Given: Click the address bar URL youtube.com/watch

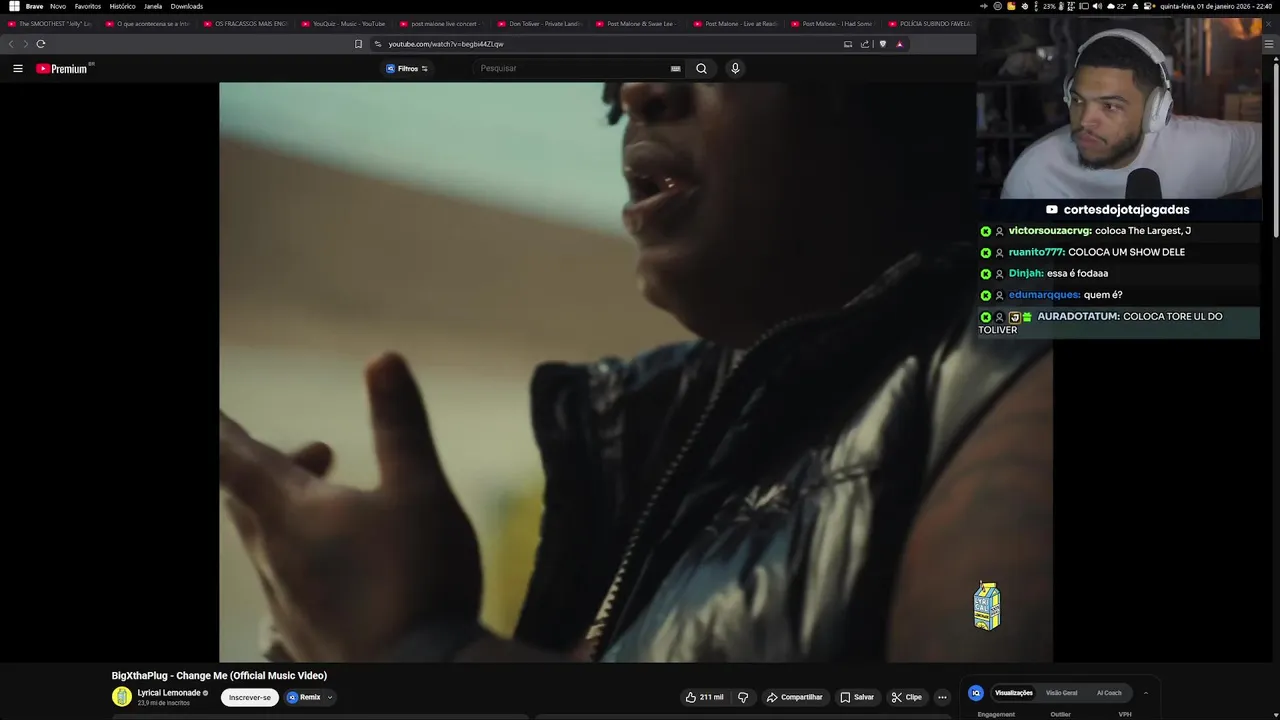Looking at the screenshot, I should (x=446, y=44).
